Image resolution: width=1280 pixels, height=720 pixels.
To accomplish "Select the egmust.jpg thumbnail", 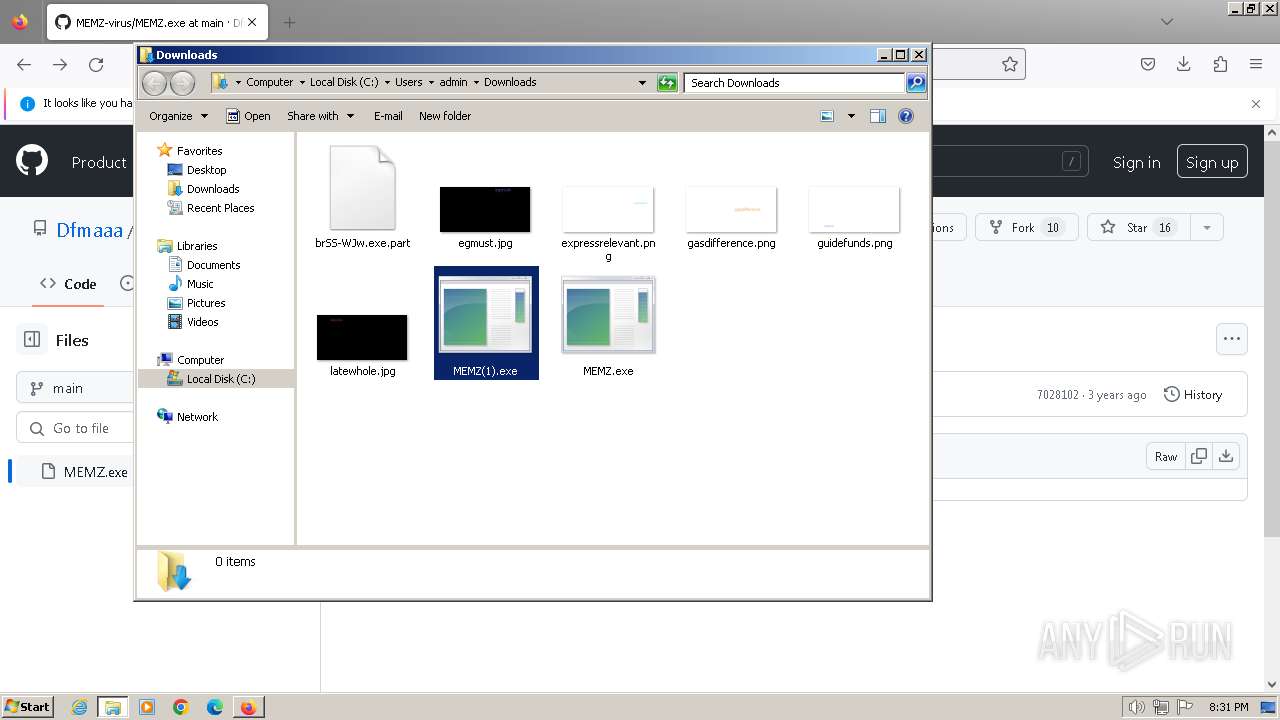I will point(485,209).
